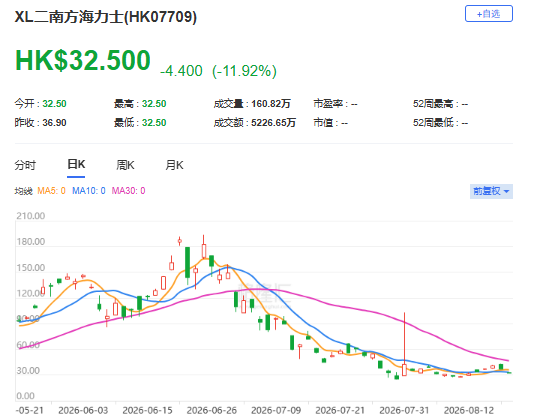Click the percent change (-11.92%)
This screenshot has width=535, height=419.
pos(244,71)
